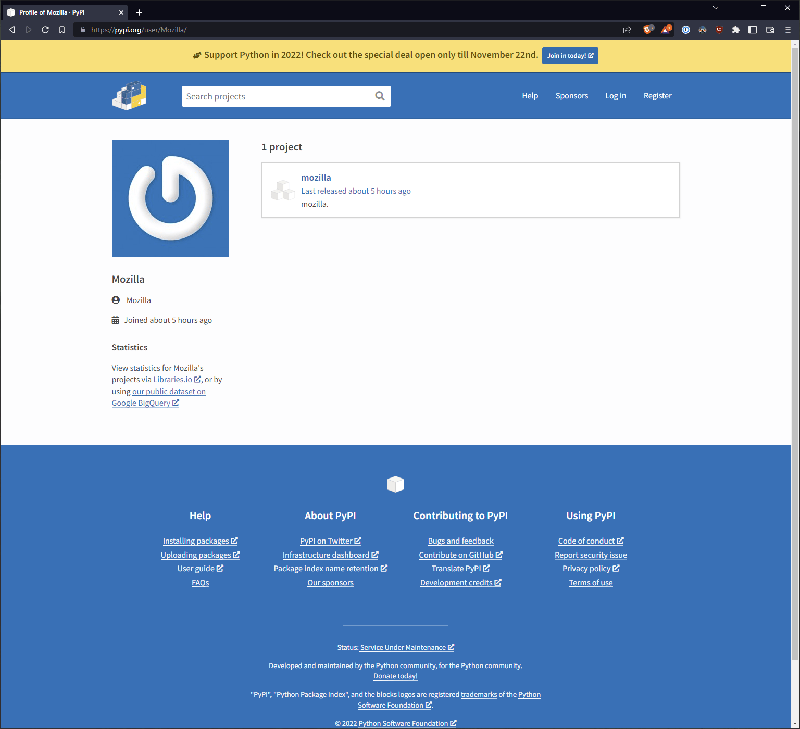Close the Profile of Mozilla tab
The image size is (800, 729).
coord(121,12)
